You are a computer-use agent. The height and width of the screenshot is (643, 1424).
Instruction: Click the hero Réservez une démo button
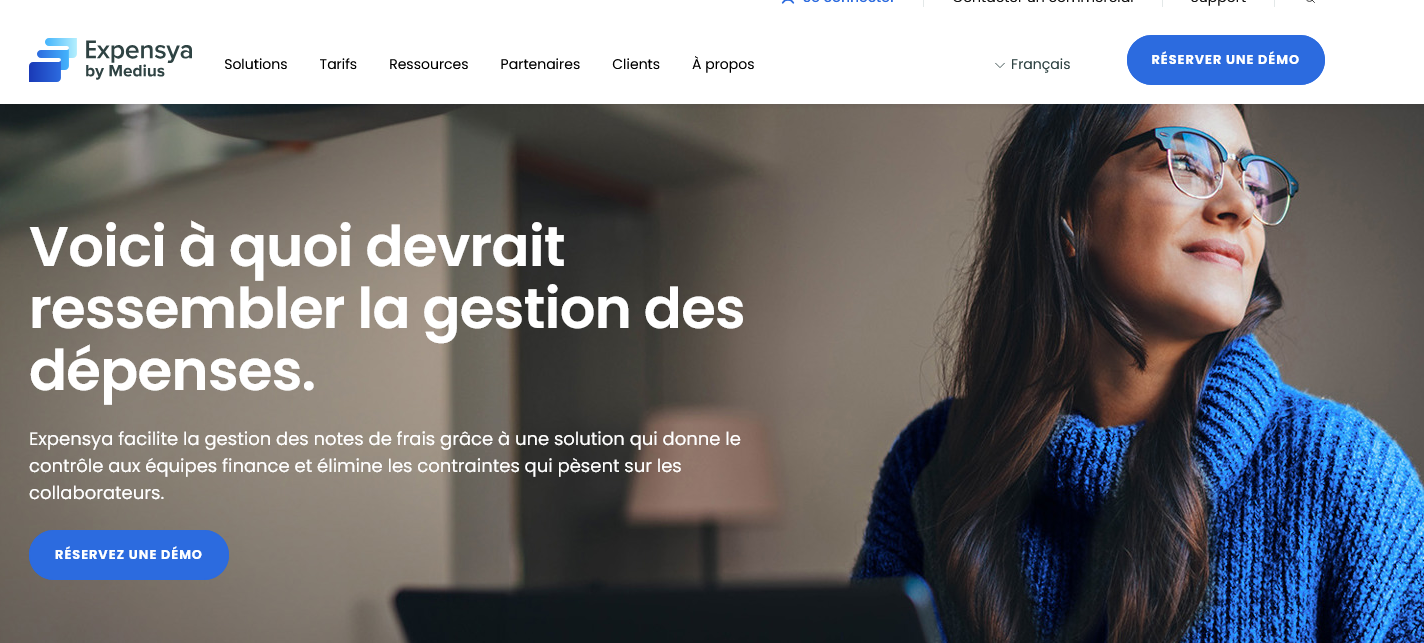pyautogui.click(x=129, y=554)
